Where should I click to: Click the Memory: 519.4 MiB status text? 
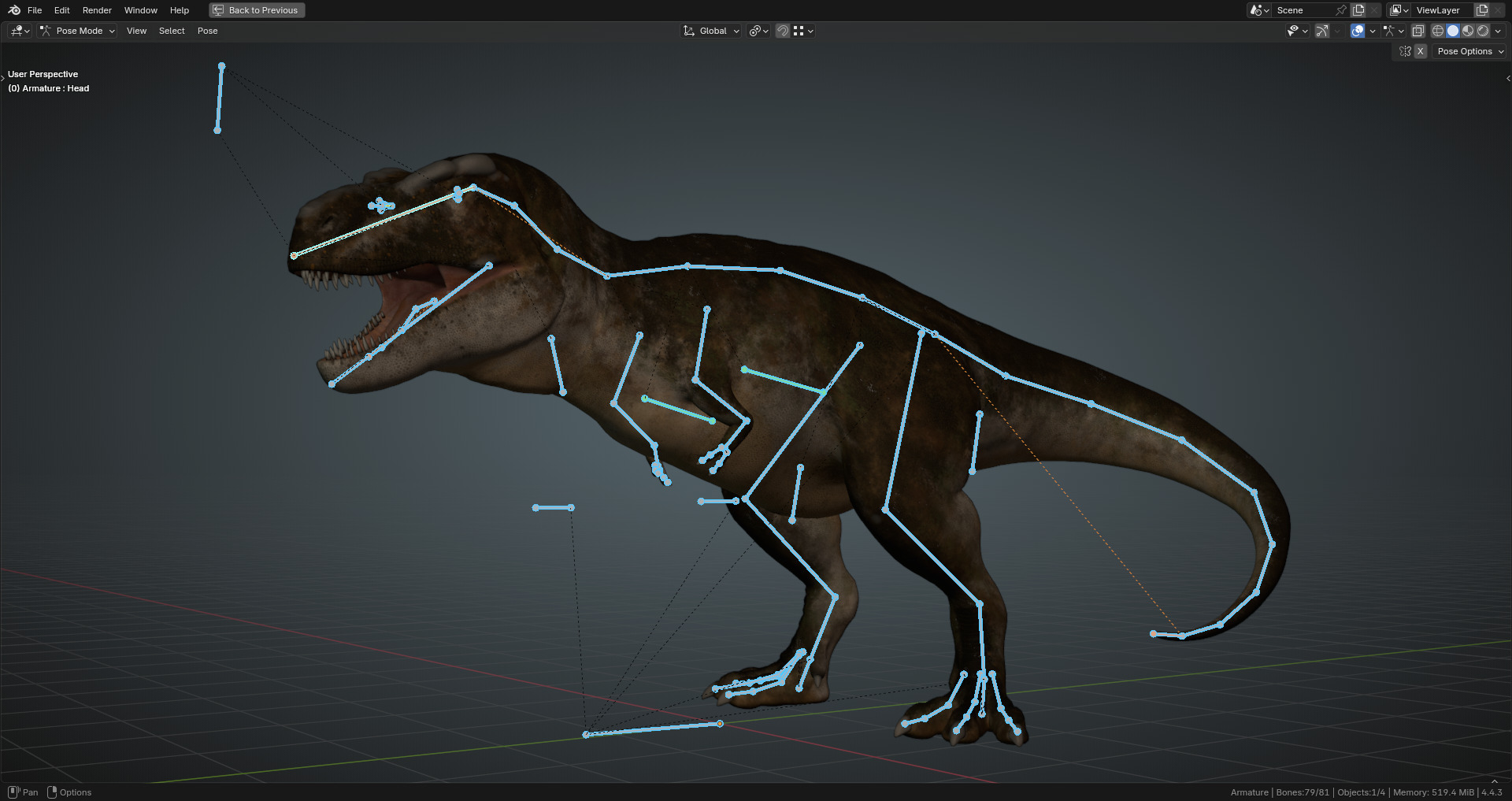pos(1433,792)
